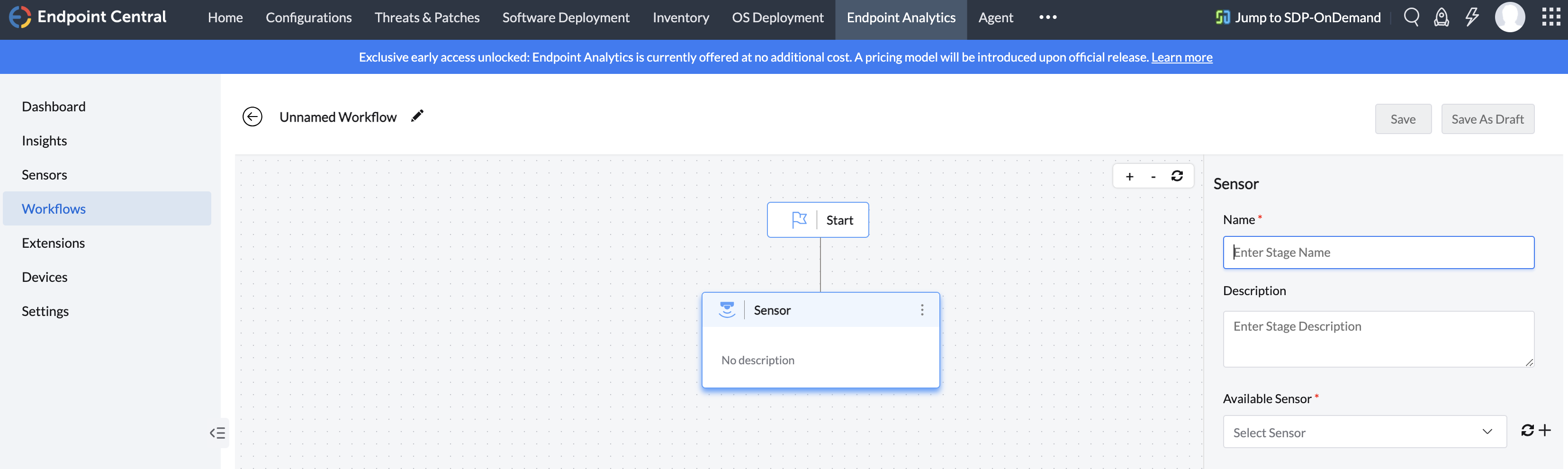Open the quick actions lightning bolt icon
The image size is (1568, 469).
[1472, 17]
